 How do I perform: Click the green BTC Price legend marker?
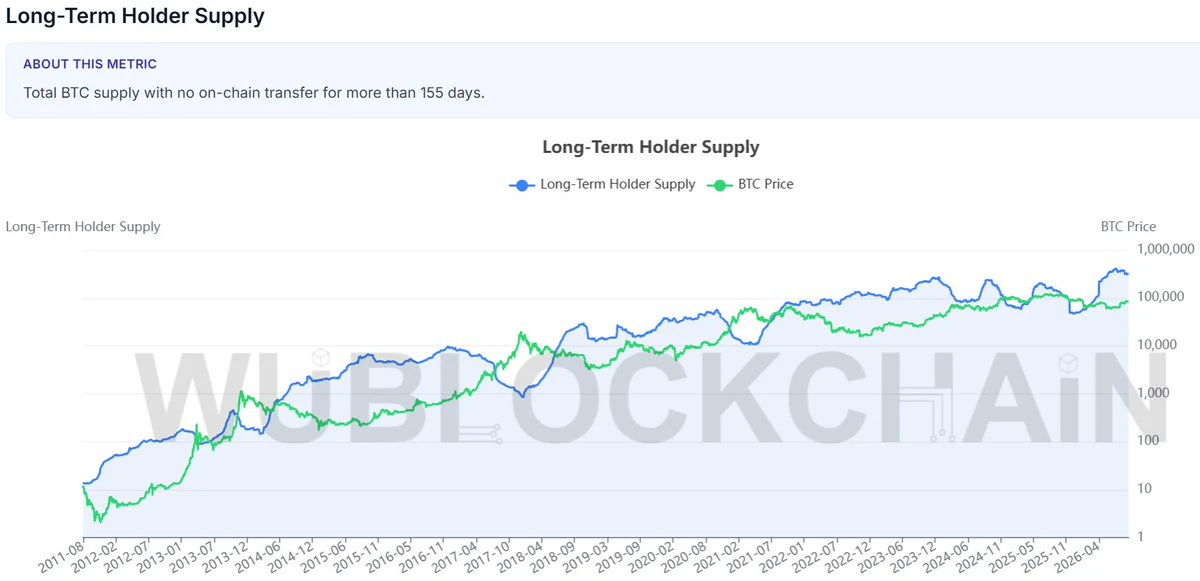[x=718, y=184]
